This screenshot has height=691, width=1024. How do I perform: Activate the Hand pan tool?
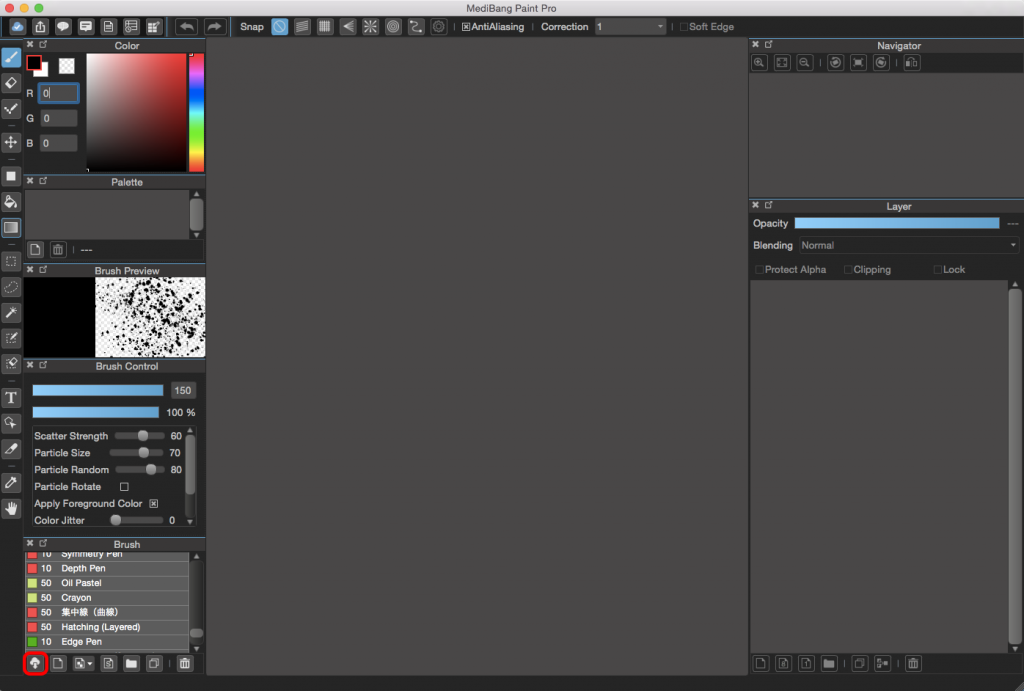pyautogui.click(x=11, y=508)
